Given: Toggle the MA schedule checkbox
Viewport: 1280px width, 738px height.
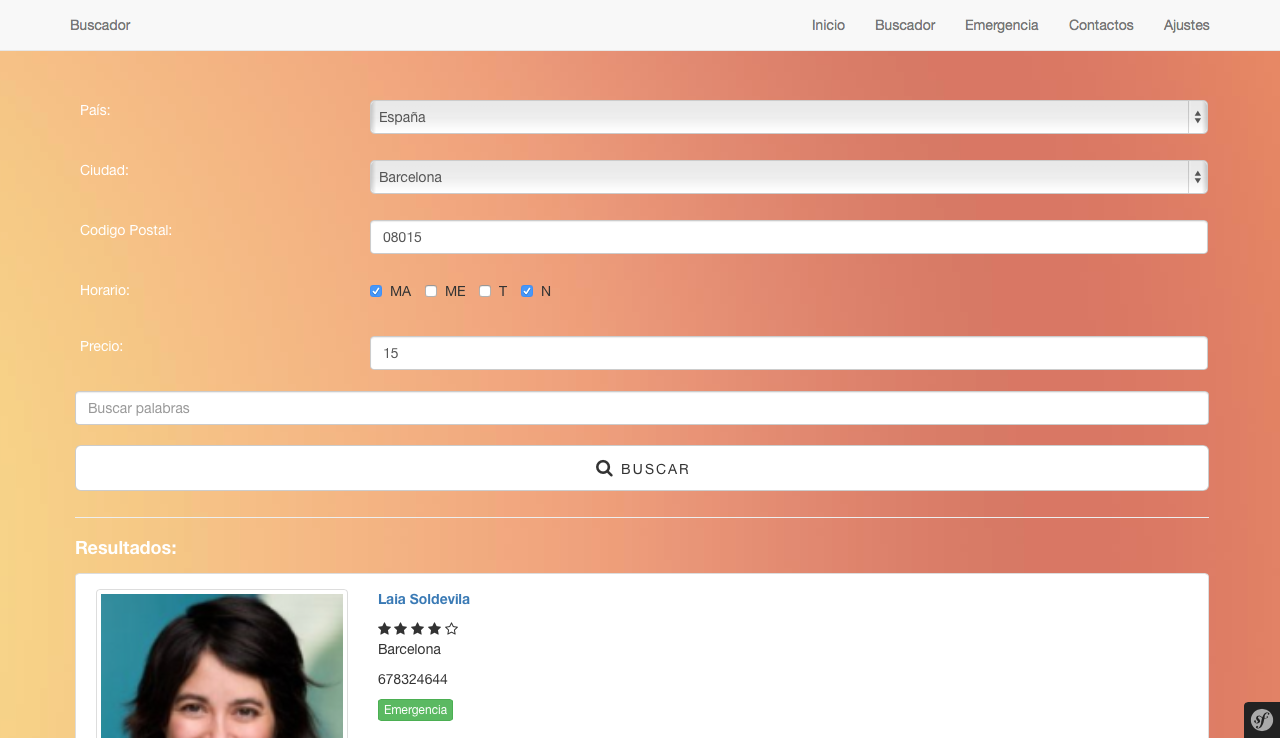Looking at the screenshot, I should [x=376, y=291].
